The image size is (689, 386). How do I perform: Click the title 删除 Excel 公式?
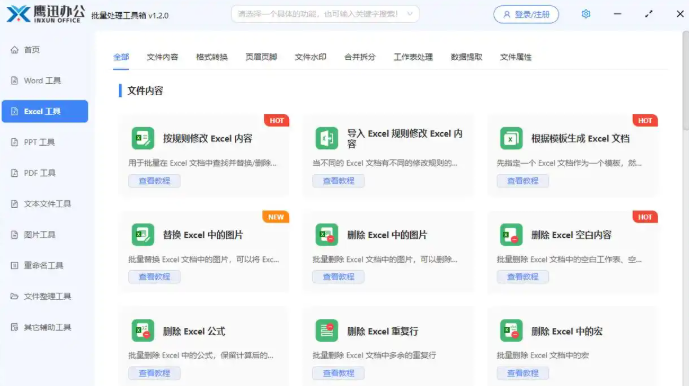[194, 331]
